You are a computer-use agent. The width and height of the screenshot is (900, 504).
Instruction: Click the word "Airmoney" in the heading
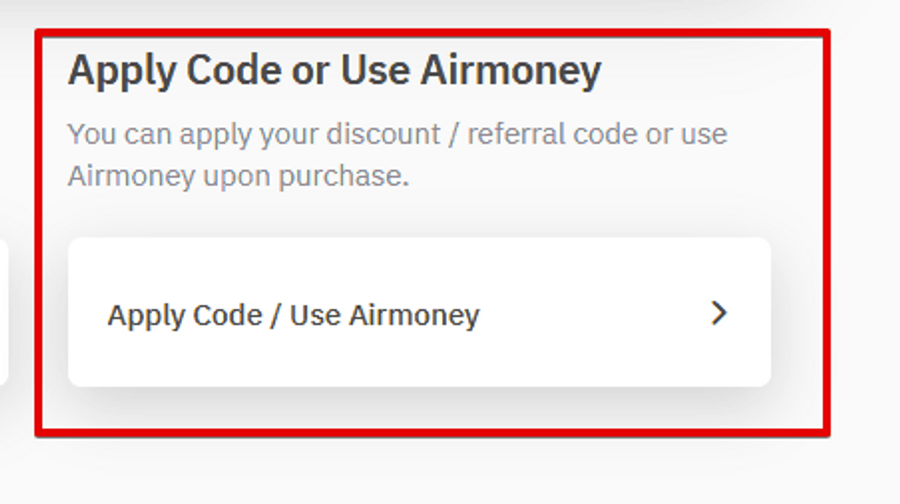tap(511, 71)
